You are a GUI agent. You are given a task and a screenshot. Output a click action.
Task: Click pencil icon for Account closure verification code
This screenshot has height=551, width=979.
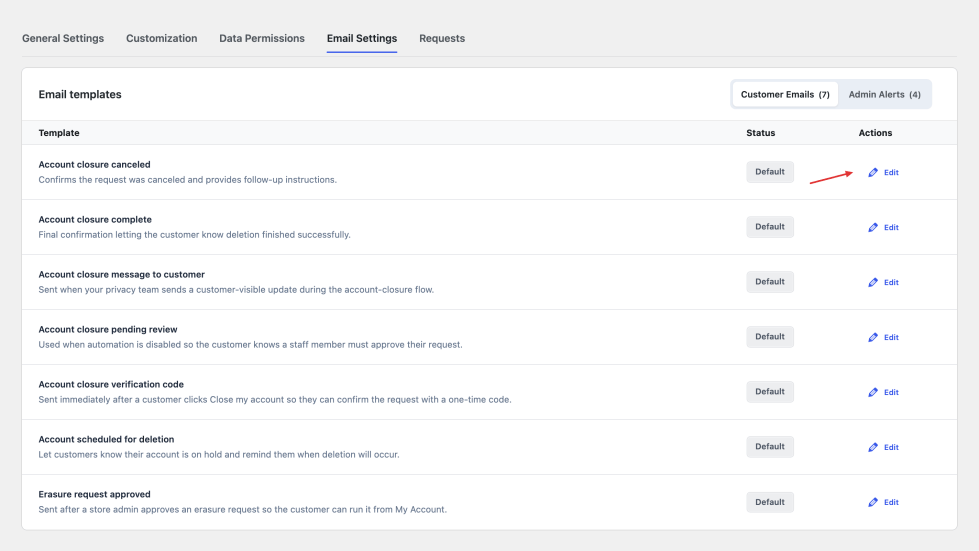point(873,392)
